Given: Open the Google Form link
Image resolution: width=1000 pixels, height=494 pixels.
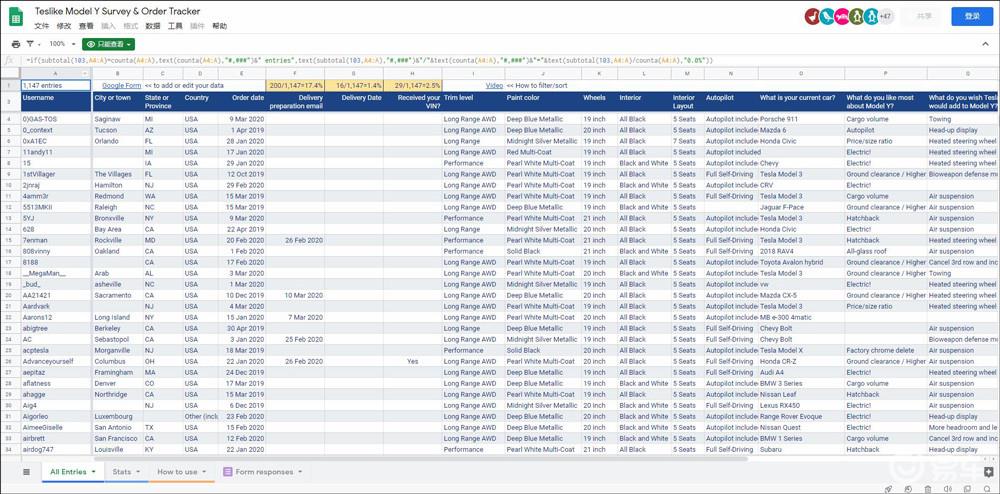Looking at the screenshot, I should [x=122, y=85].
